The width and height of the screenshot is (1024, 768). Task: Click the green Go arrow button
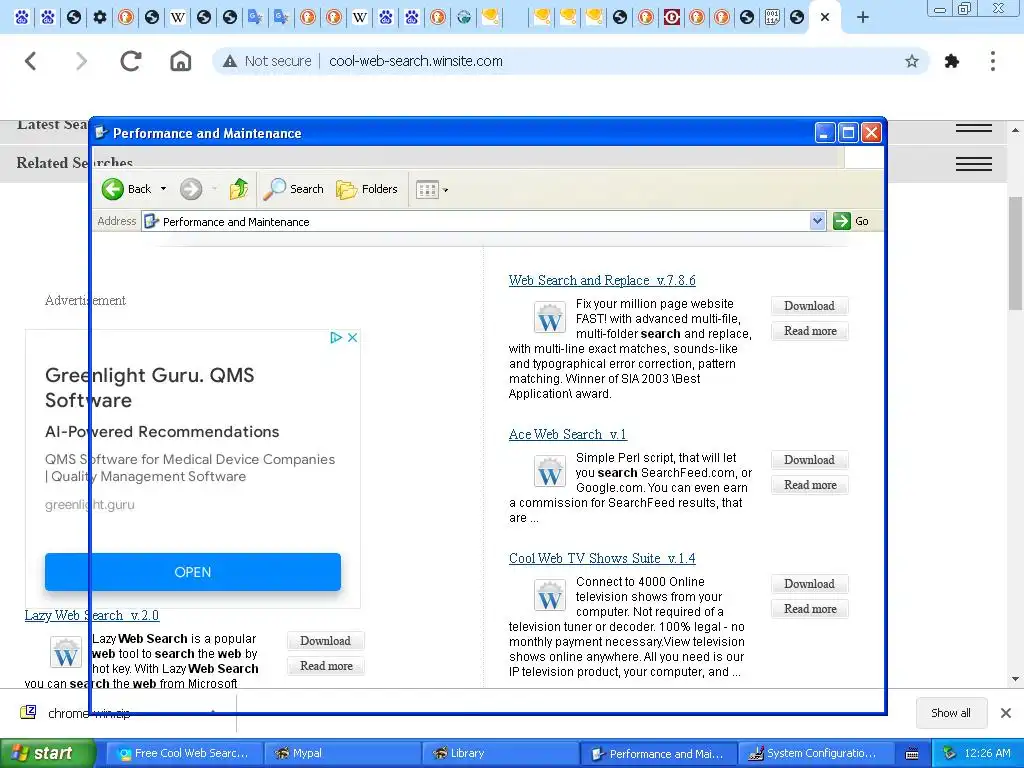pos(842,221)
